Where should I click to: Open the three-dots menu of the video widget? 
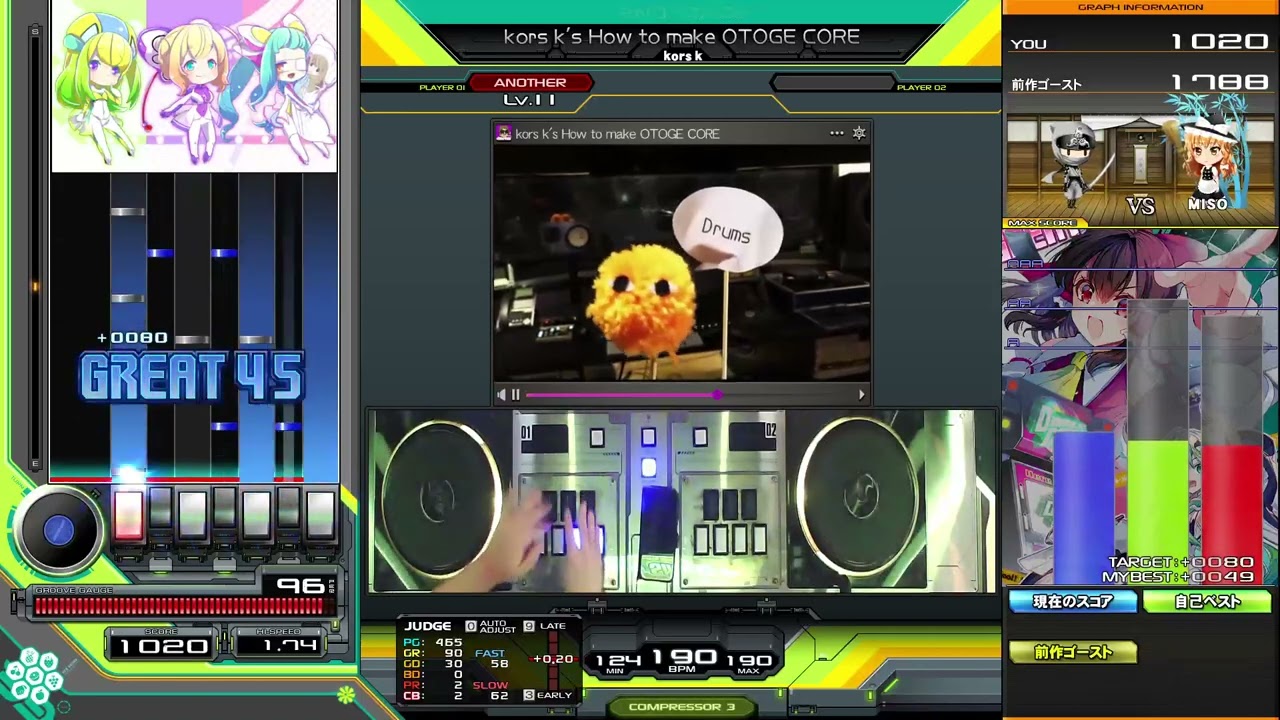836,133
